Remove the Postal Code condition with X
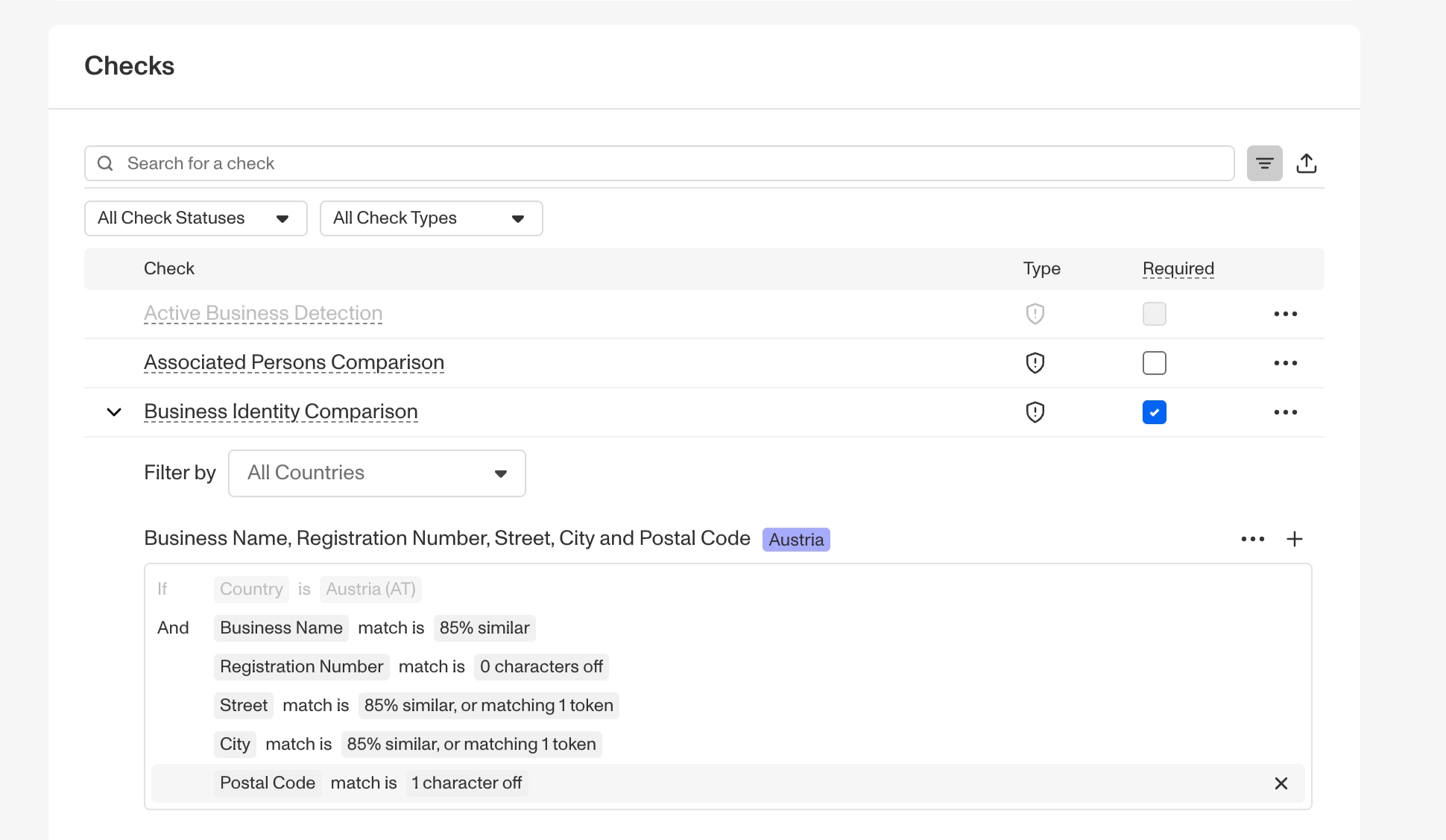Screen dimensions: 1446x840 [x=1281, y=783]
